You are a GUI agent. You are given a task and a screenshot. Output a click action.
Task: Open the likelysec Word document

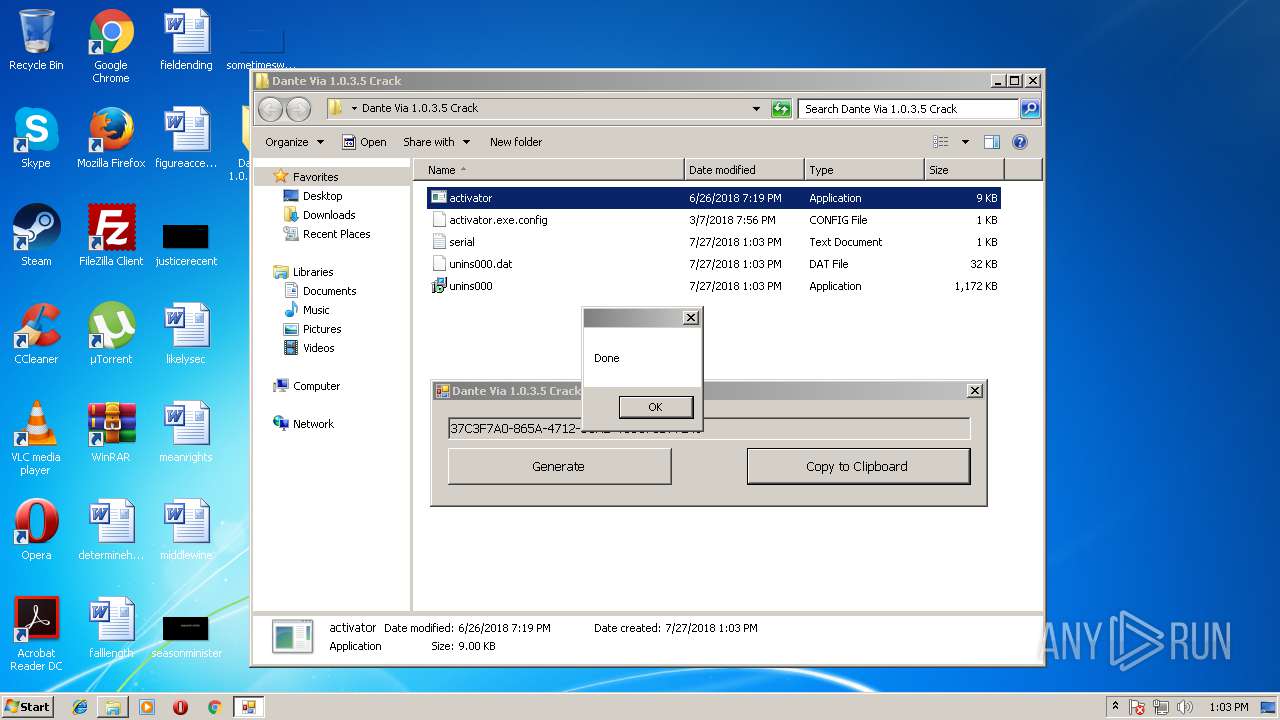click(x=186, y=334)
